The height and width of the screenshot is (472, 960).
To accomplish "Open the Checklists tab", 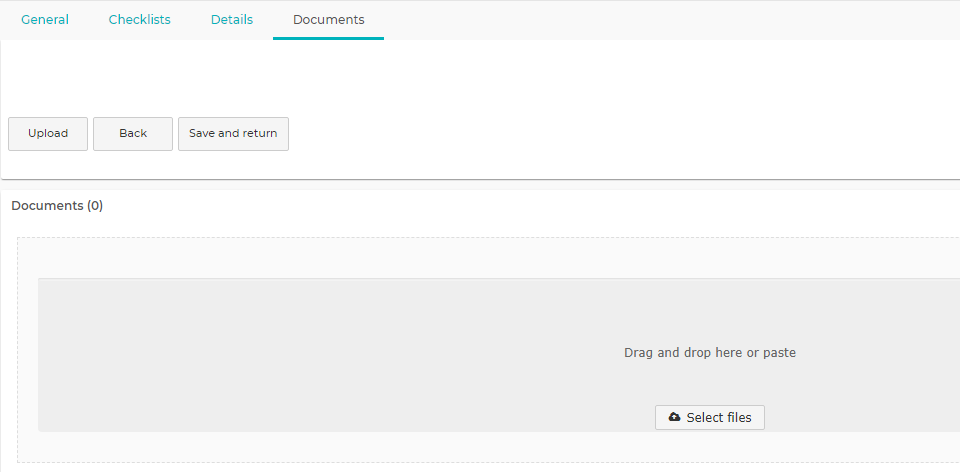I will [x=140, y=20].
